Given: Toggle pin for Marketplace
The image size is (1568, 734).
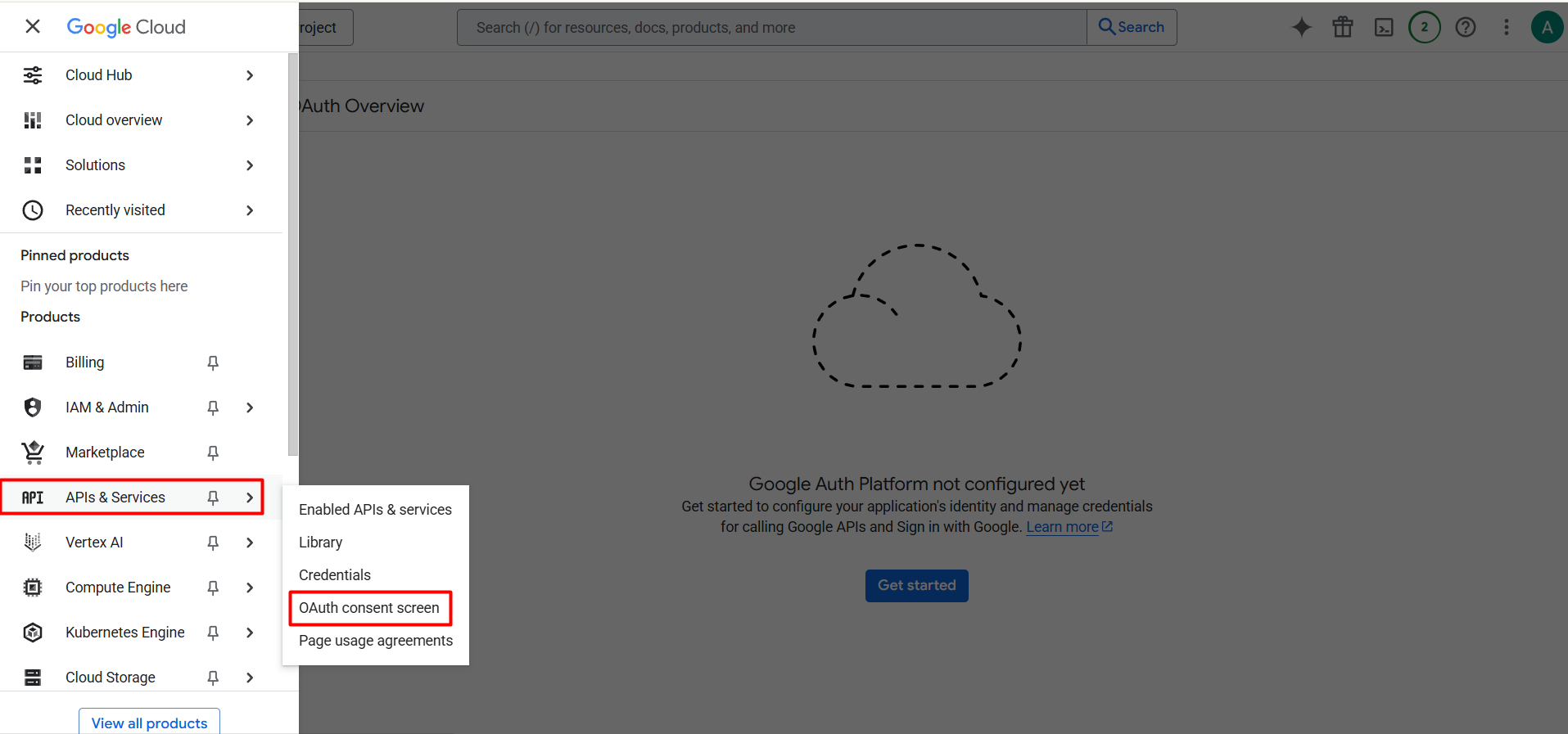Looking at the screenshot, I should click(213, 453).
